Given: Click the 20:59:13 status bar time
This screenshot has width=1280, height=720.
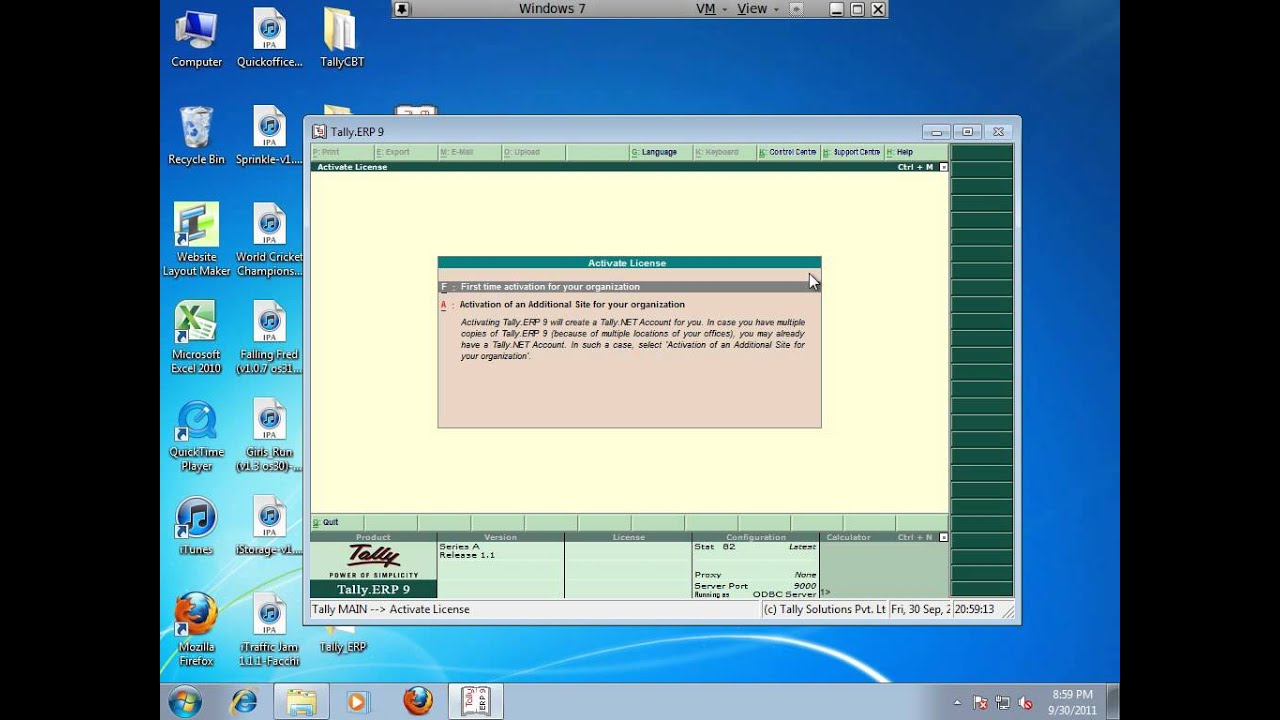Looking at the screenshot, I should click(974, 609).
